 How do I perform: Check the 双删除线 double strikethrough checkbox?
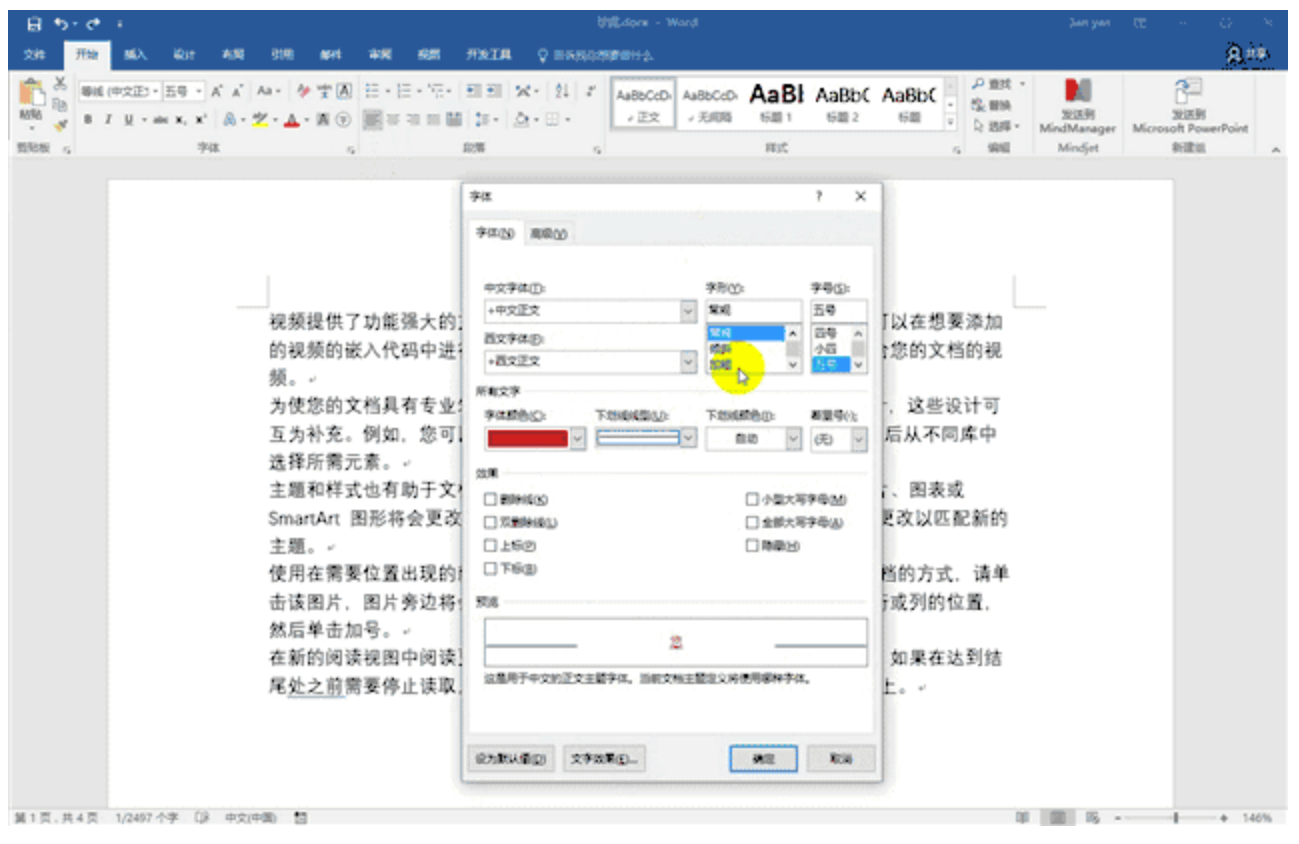(490, 522)
